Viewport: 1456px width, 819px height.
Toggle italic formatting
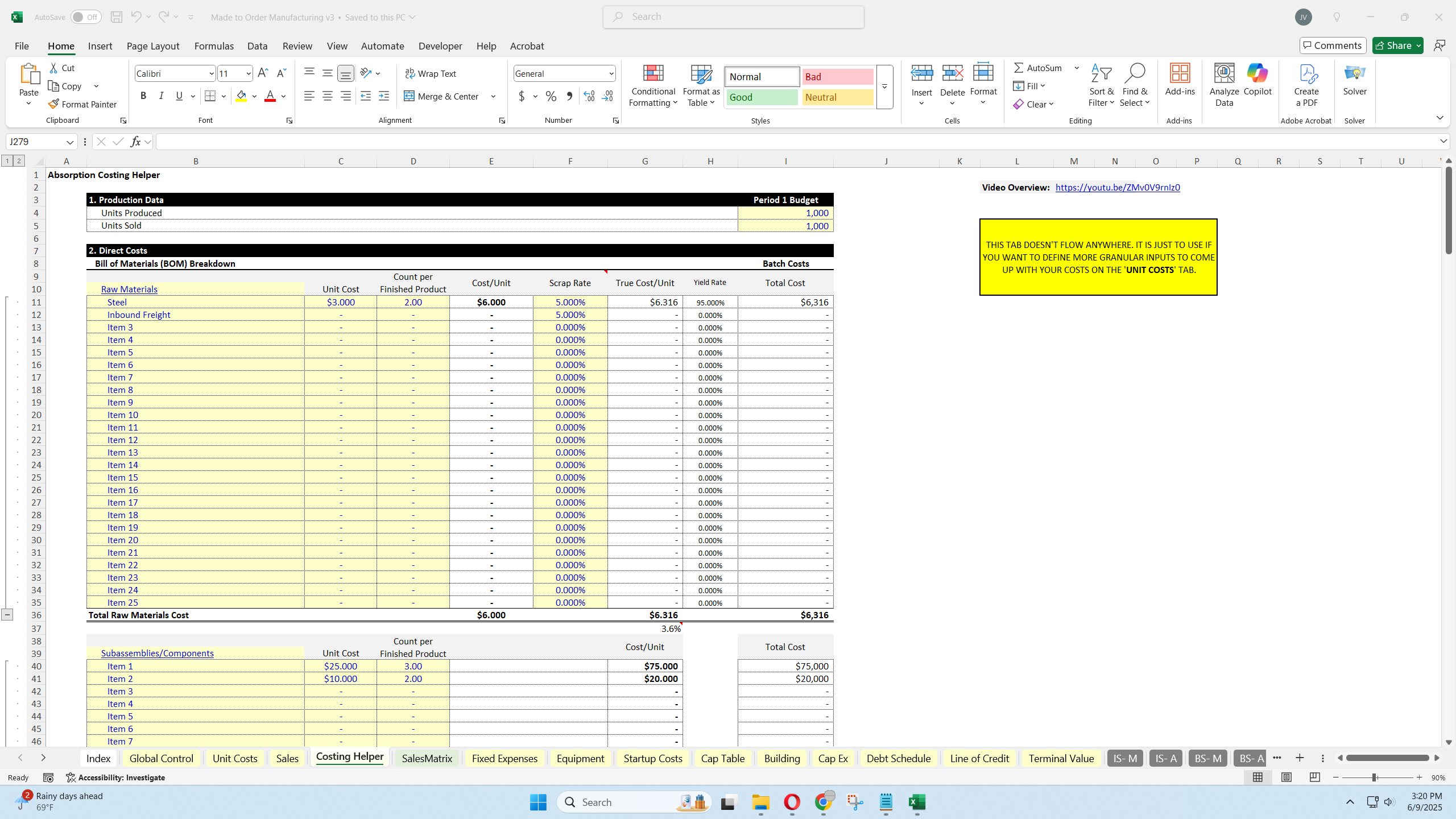[x=161, y=96]
